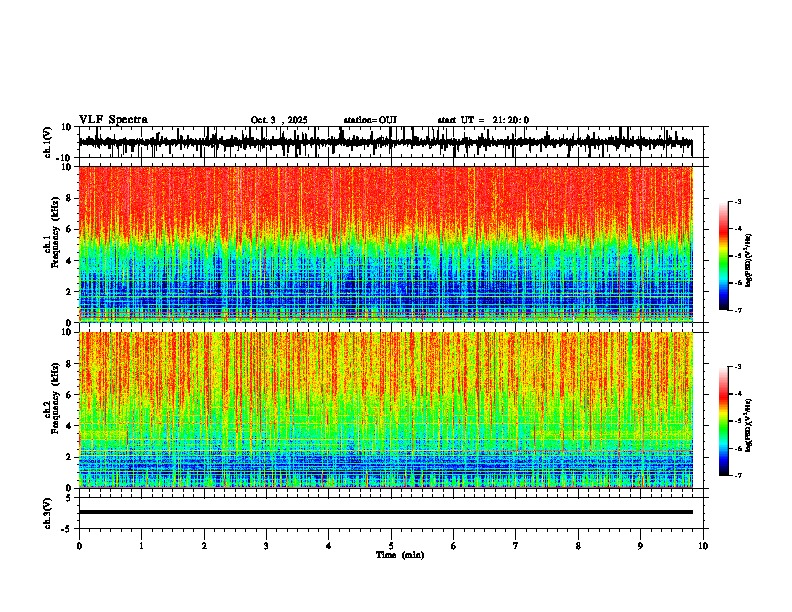The height and width of the screenshot is (612, 792).
Task: Click the ch.1 spectrogram color scale bar
Action: (x=723, y=256)
